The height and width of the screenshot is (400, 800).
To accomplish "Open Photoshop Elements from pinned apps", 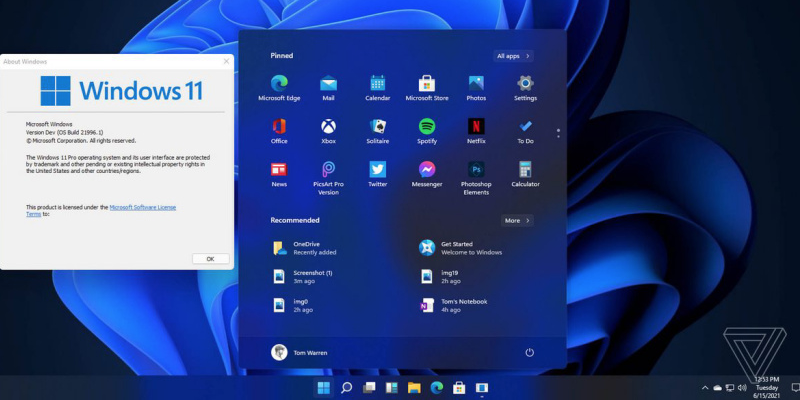I will [476, 170].
